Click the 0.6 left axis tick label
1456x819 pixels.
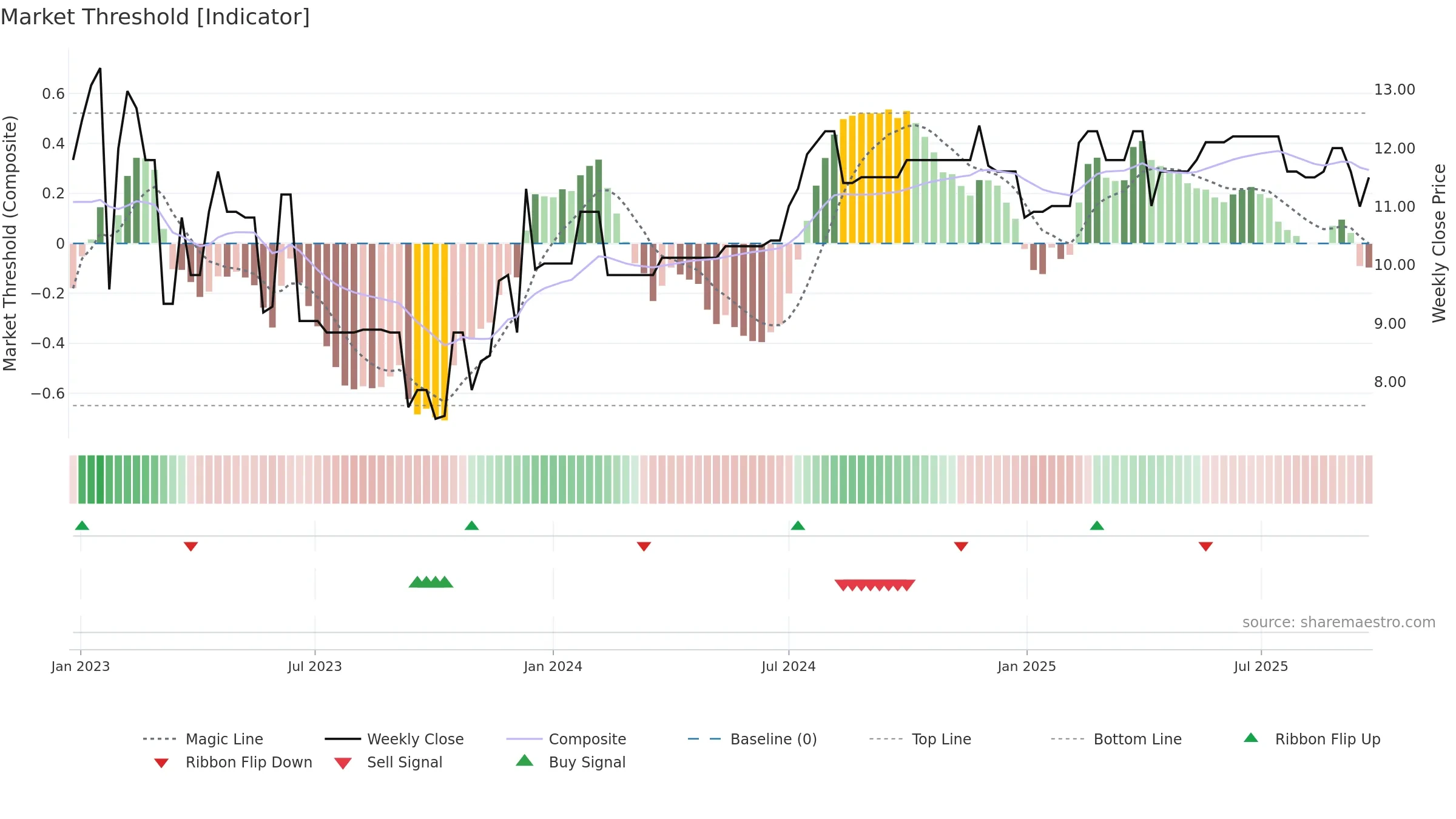coord(53,94)
